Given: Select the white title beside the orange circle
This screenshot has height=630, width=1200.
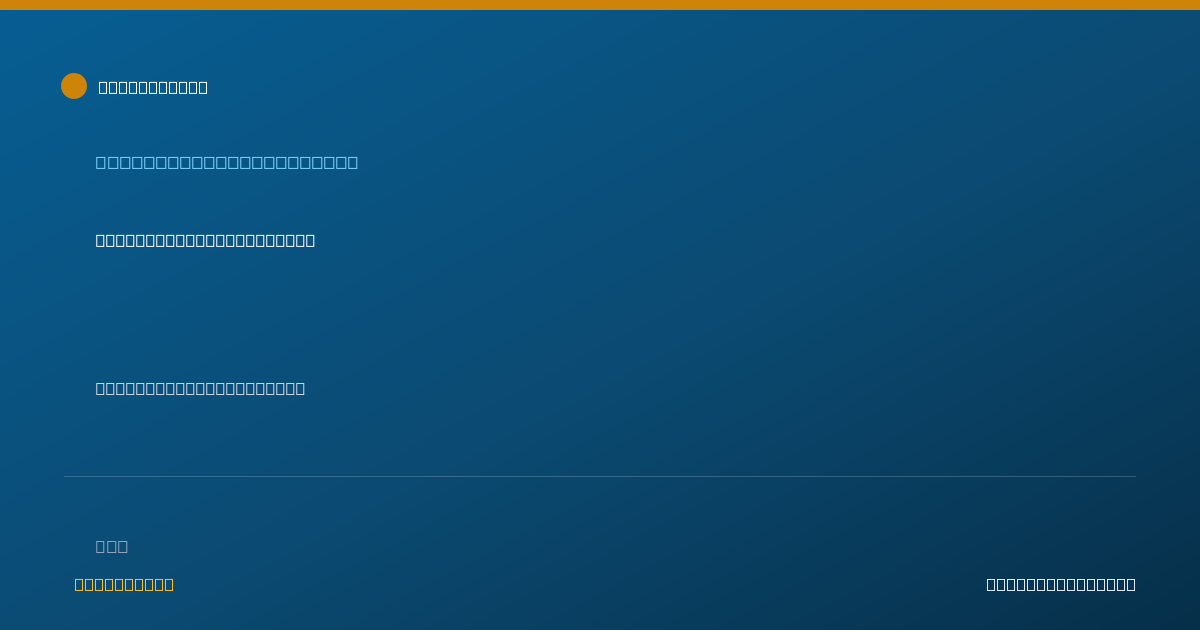Looking at the screenshot, I should point(153,87).
